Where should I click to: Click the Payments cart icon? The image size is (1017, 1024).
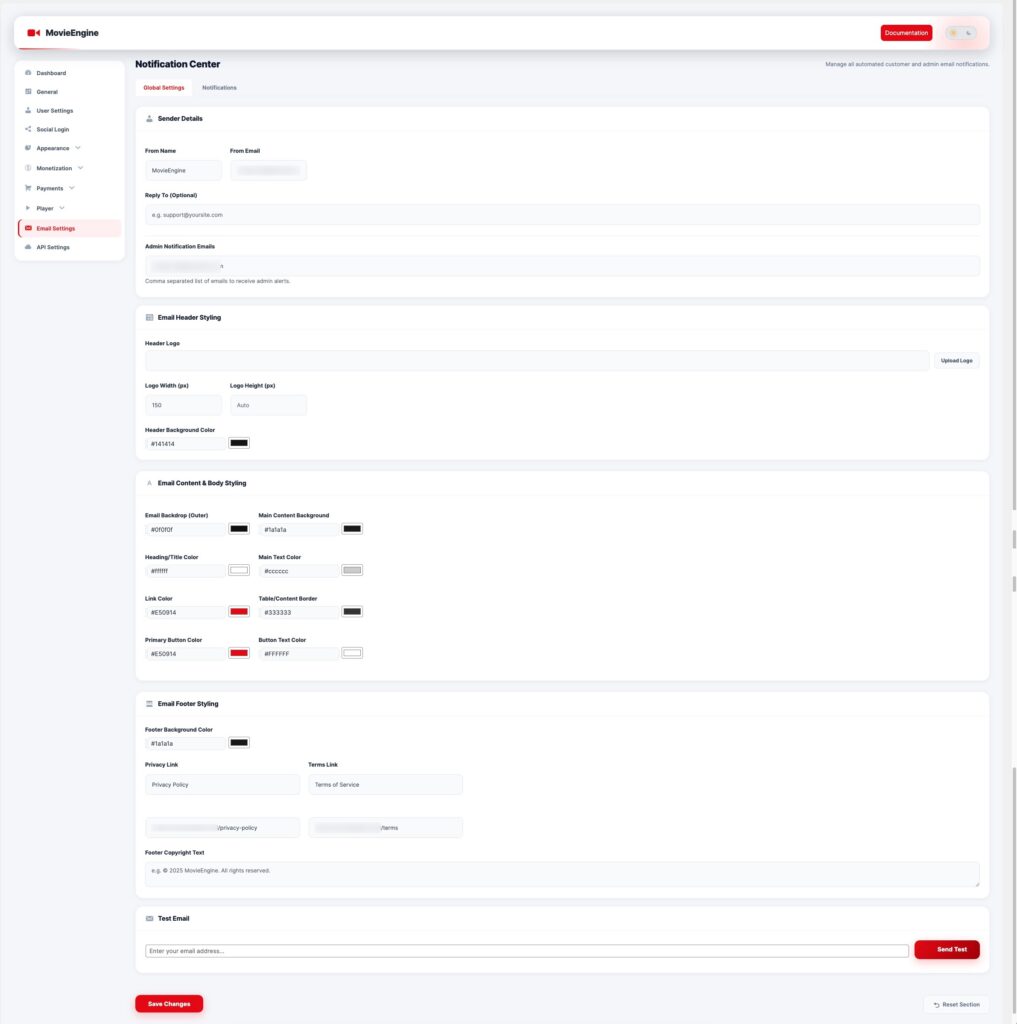coord(28,188)
